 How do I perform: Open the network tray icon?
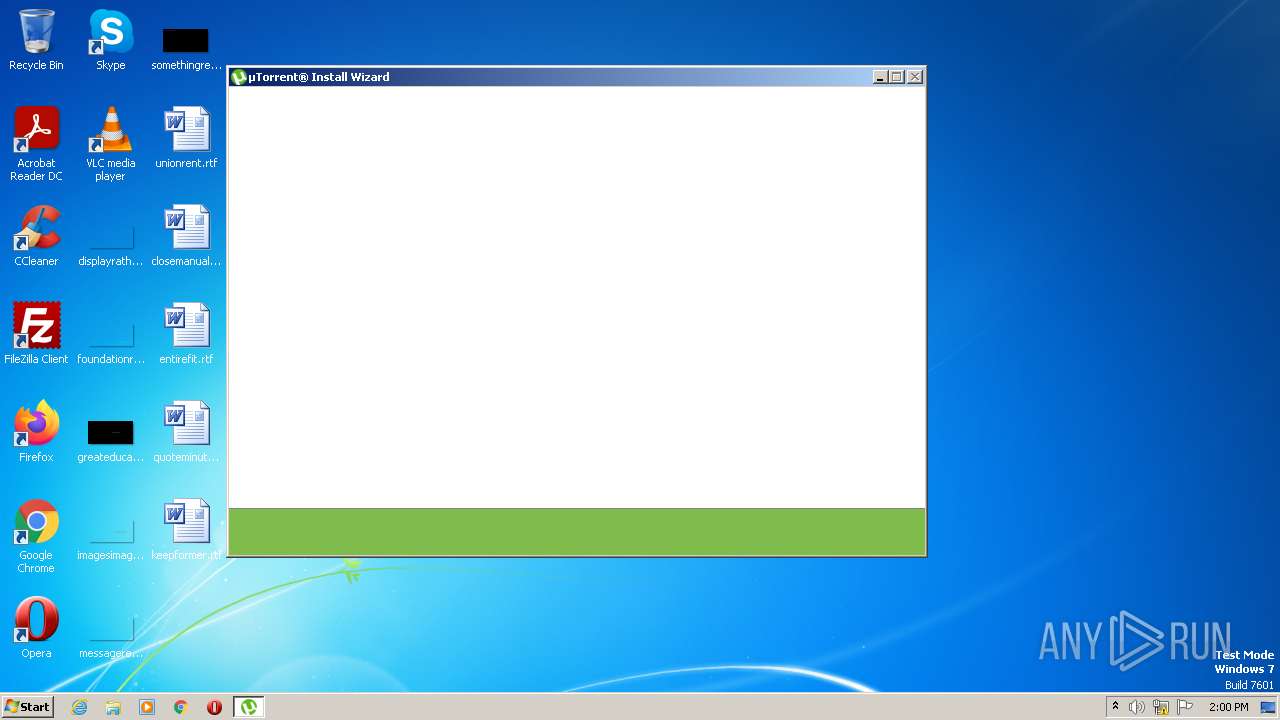[1161, 707]
